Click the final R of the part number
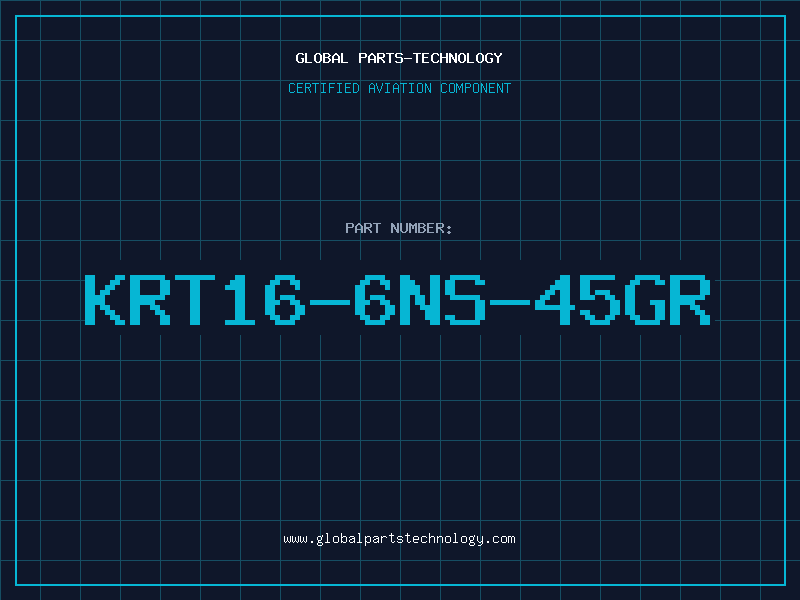Image resolution: width=800 pixels, height=600 pixels. click(x=690, y=299)
